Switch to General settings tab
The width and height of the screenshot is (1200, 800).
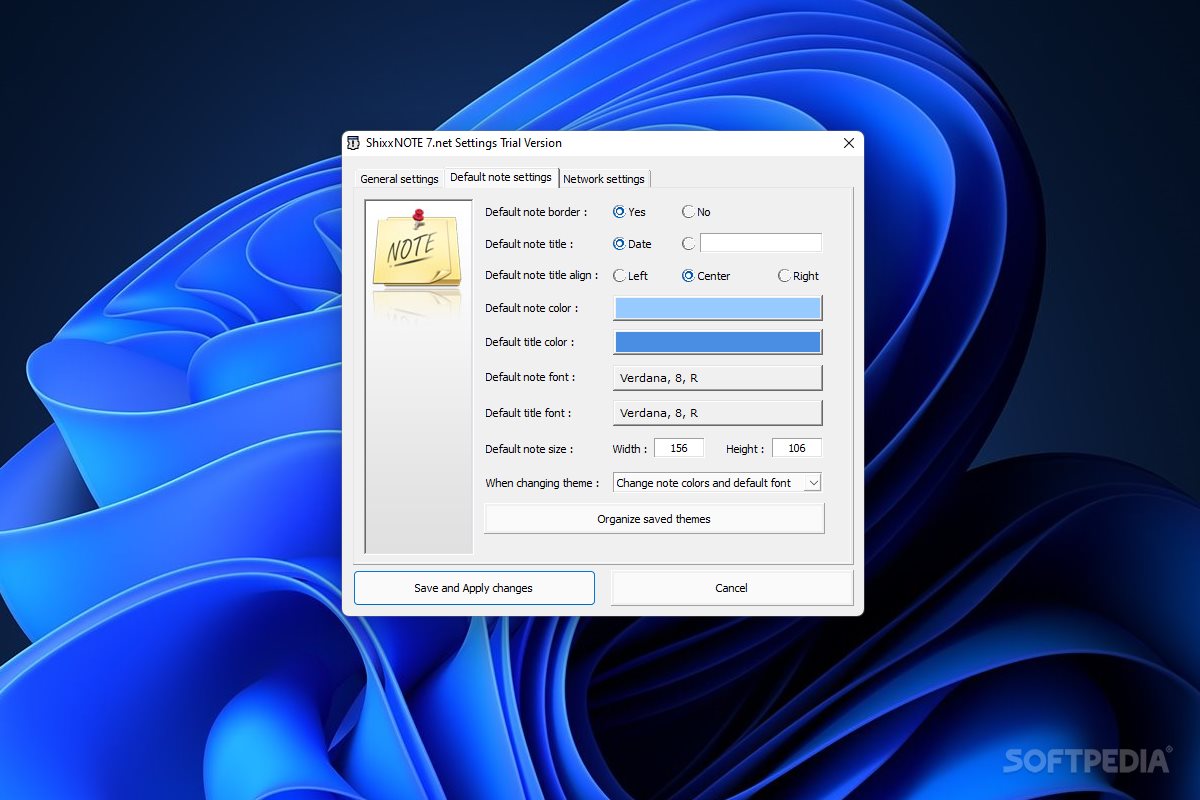point(399,179)
